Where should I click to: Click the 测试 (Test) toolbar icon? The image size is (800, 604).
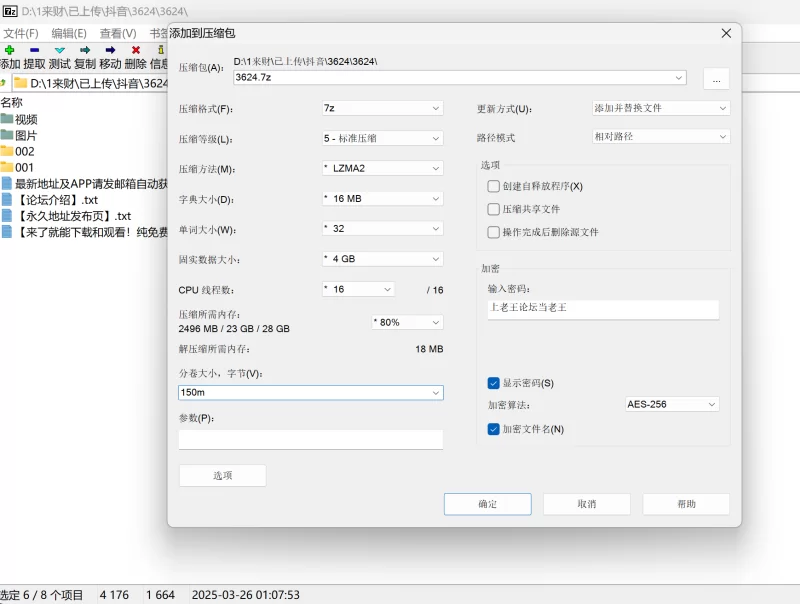pyautogui.click(x=60, y=49)
